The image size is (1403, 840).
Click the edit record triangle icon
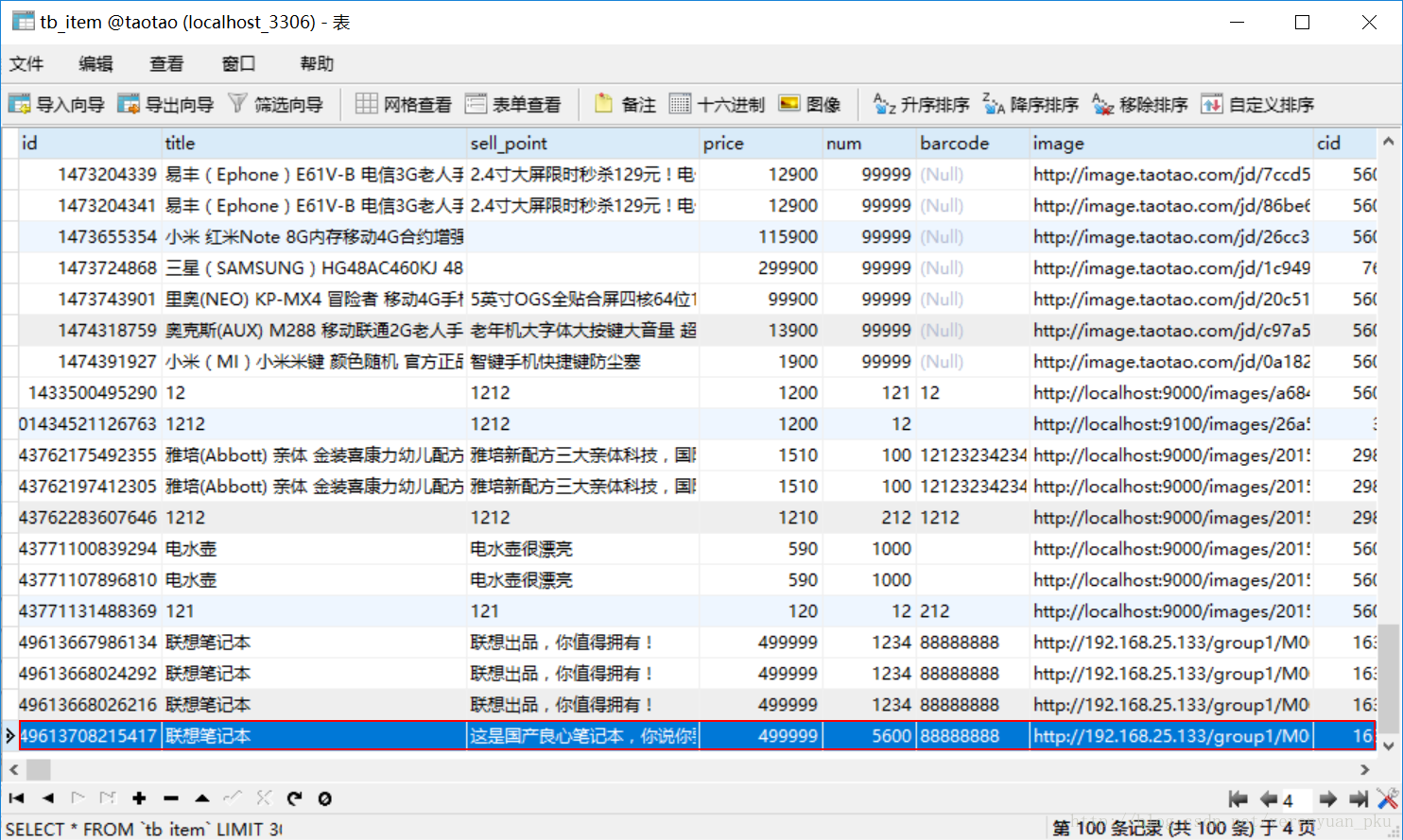202,798
